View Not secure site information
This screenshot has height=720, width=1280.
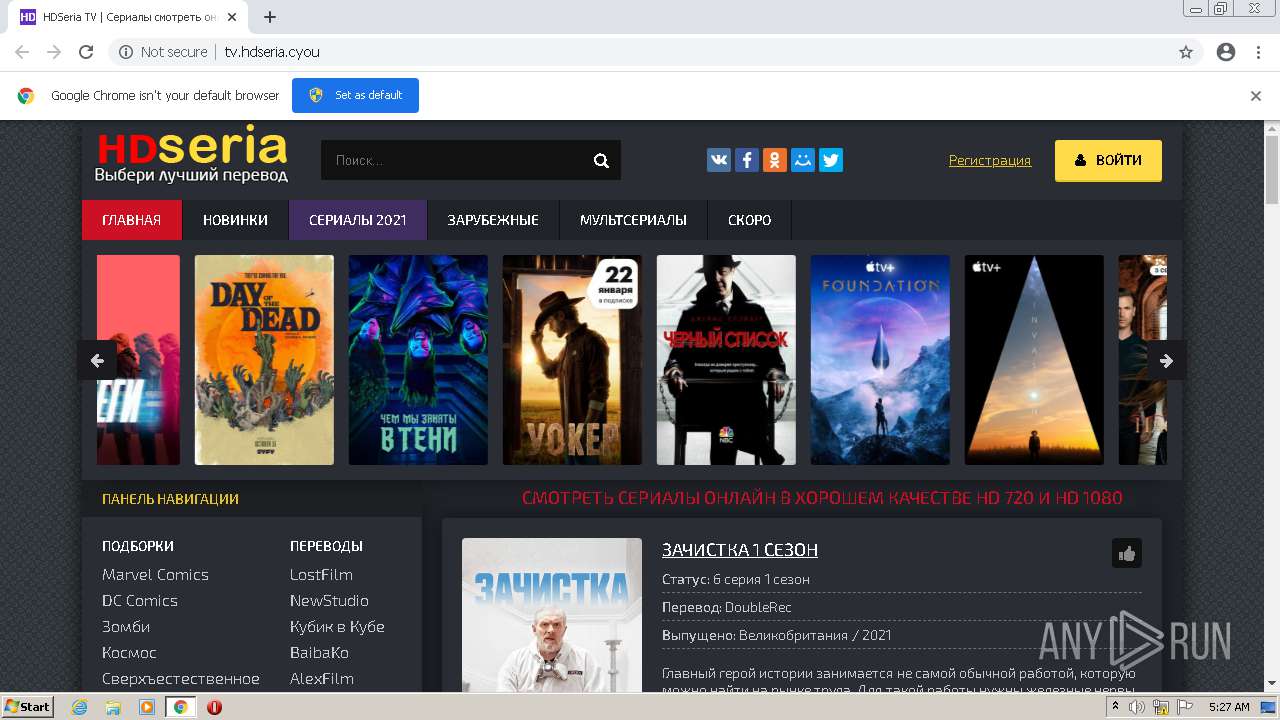coord(163,52)
